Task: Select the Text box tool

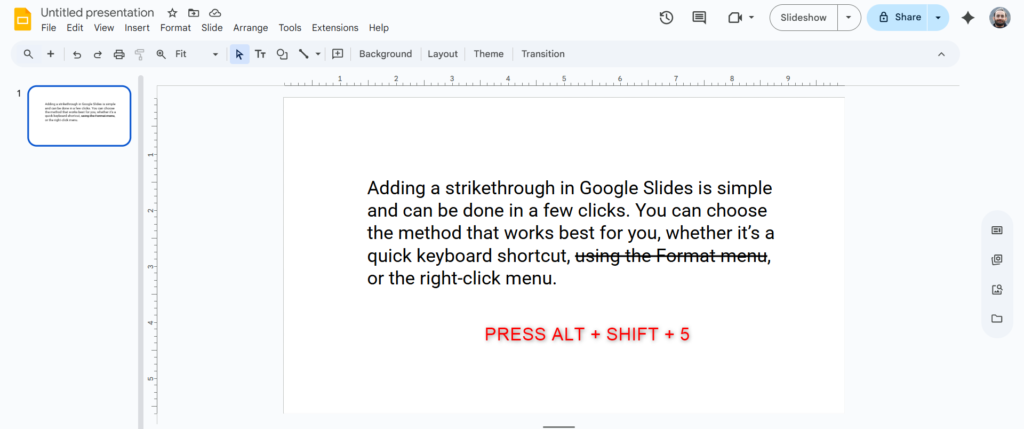Action: click(x=260, y=54)
